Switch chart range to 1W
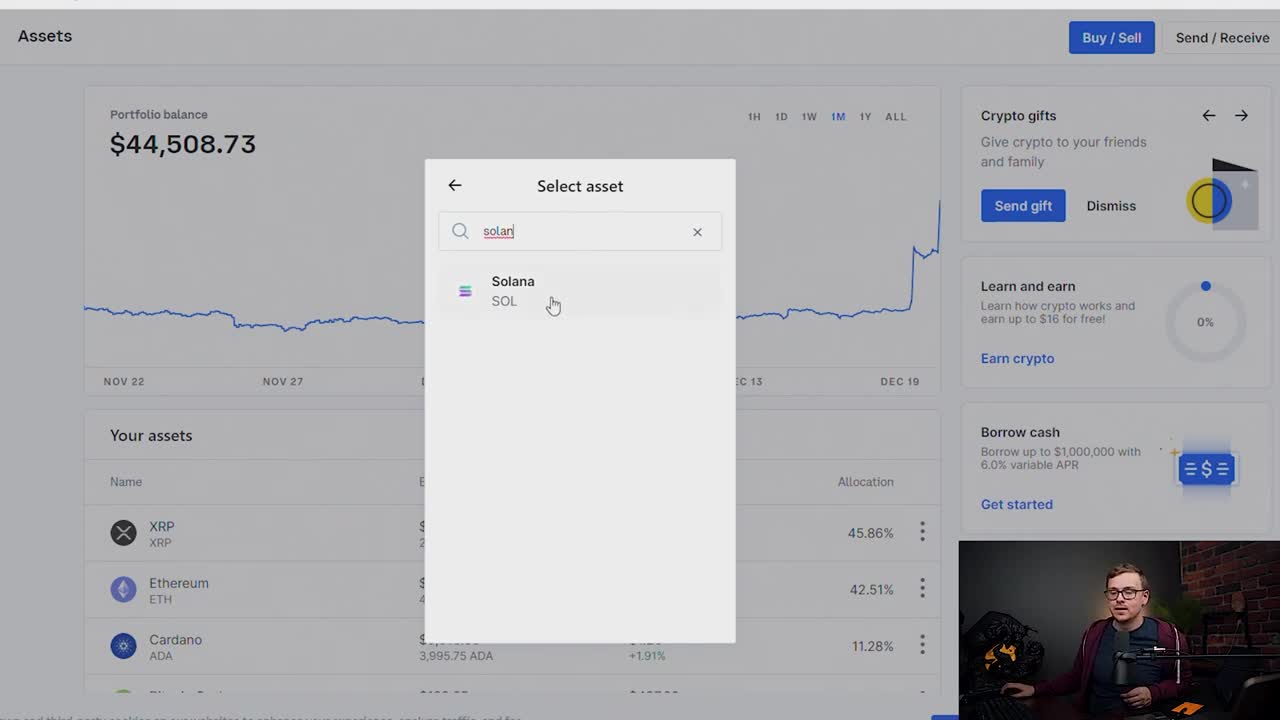The image size is (1280, 720). 809,117
